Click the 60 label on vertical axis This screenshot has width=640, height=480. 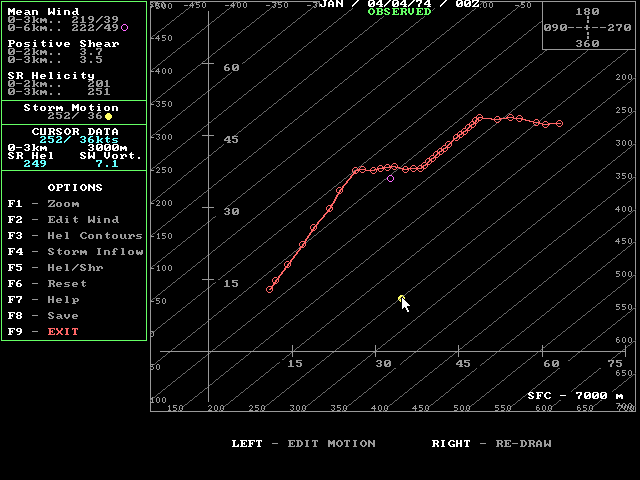pyautogui.click(x=231, y=68)
